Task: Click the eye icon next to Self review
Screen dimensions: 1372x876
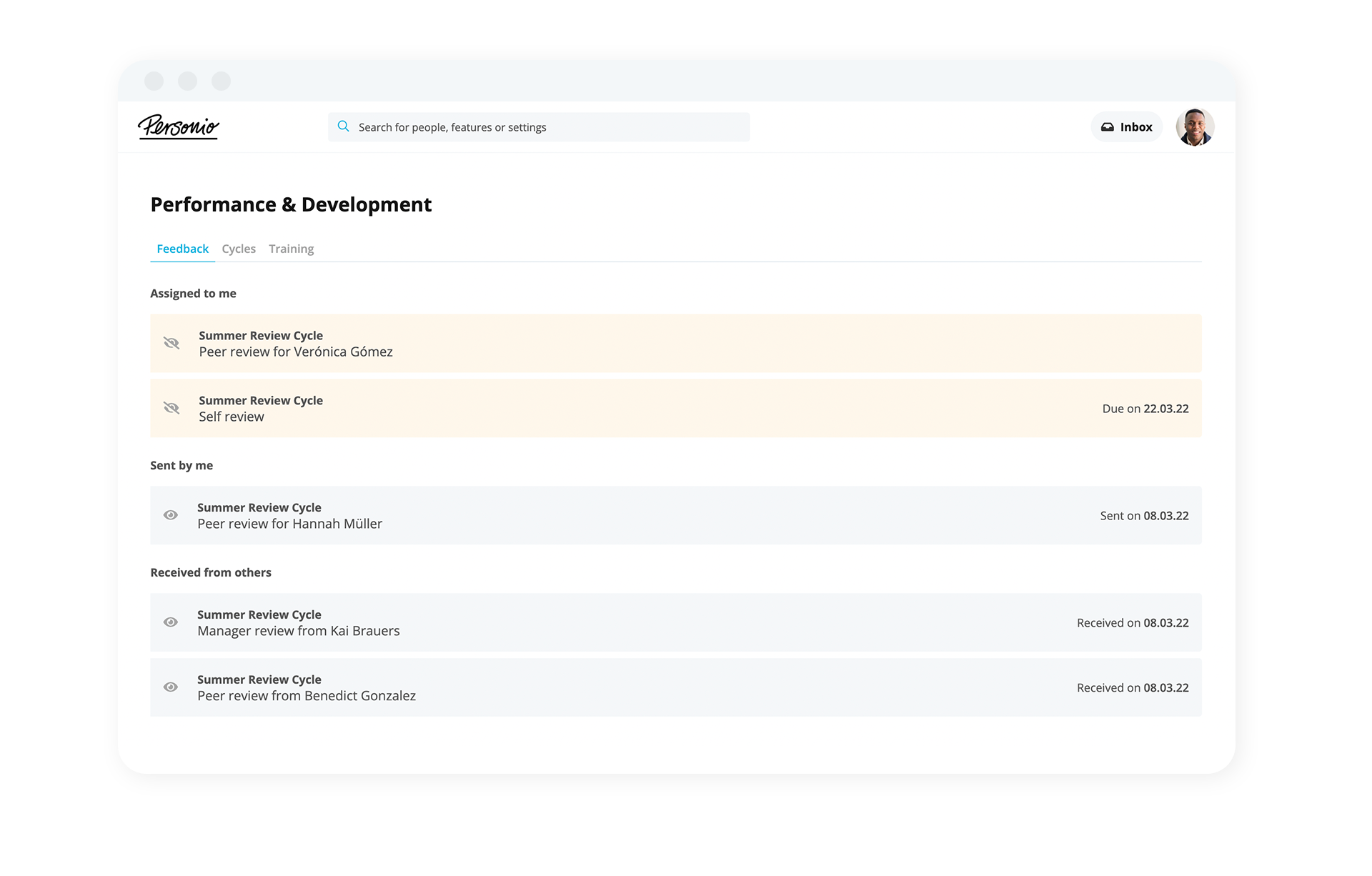Action: coord(171,408)
